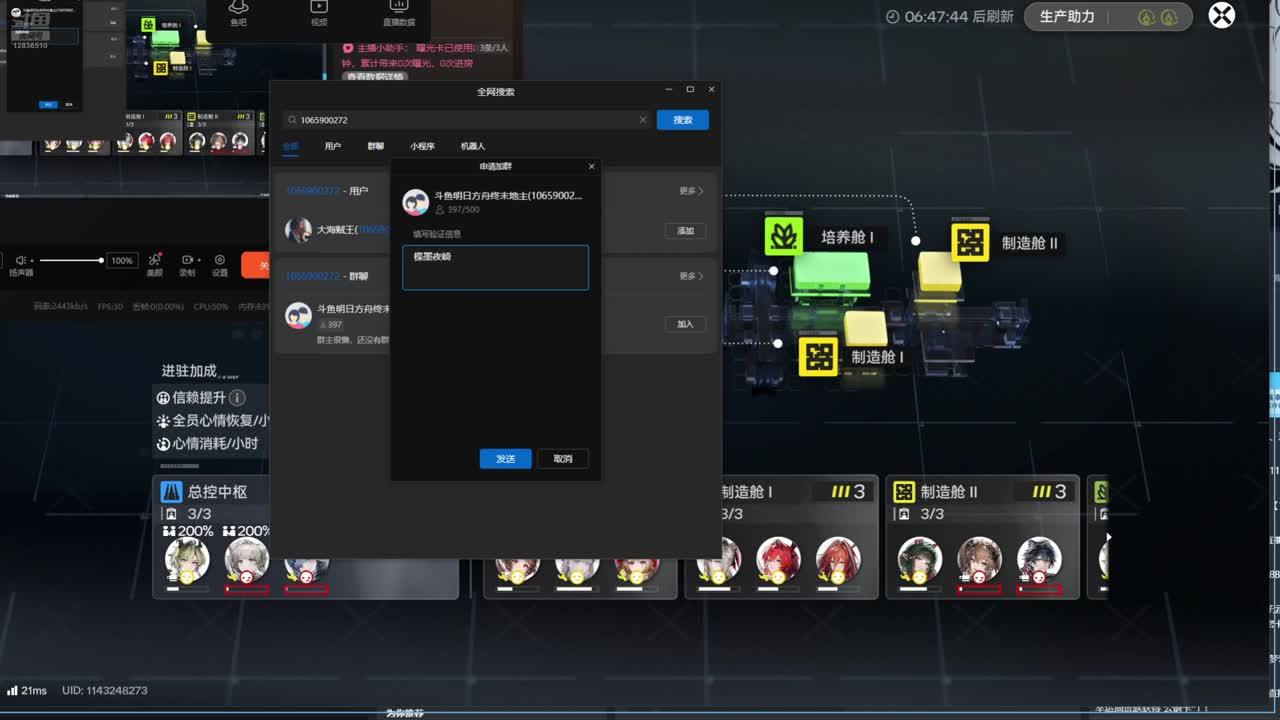The width and height of the screenshot is (1280, 720).
Task: Select second operator avatar in 总控中枢
Action: click(x=246, y=560)
